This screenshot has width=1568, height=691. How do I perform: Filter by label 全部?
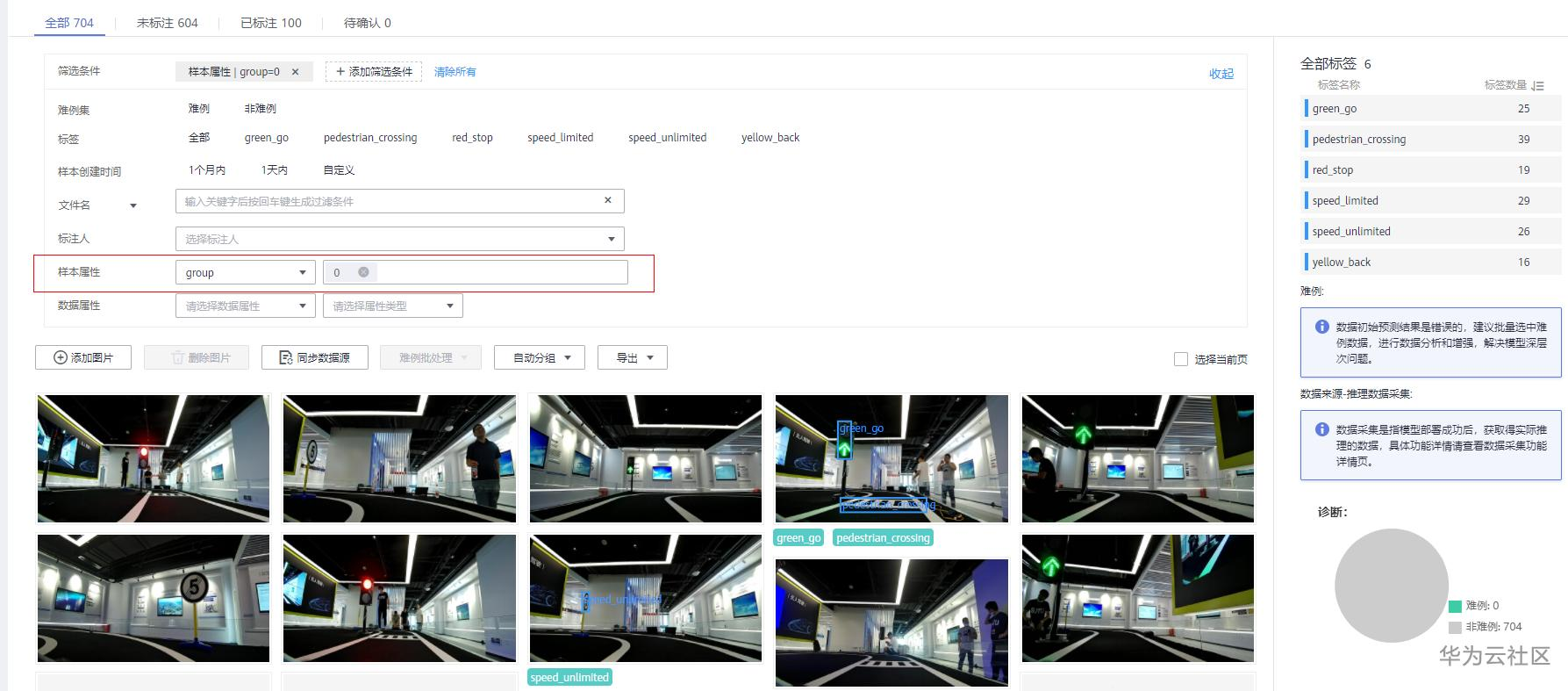199,138
